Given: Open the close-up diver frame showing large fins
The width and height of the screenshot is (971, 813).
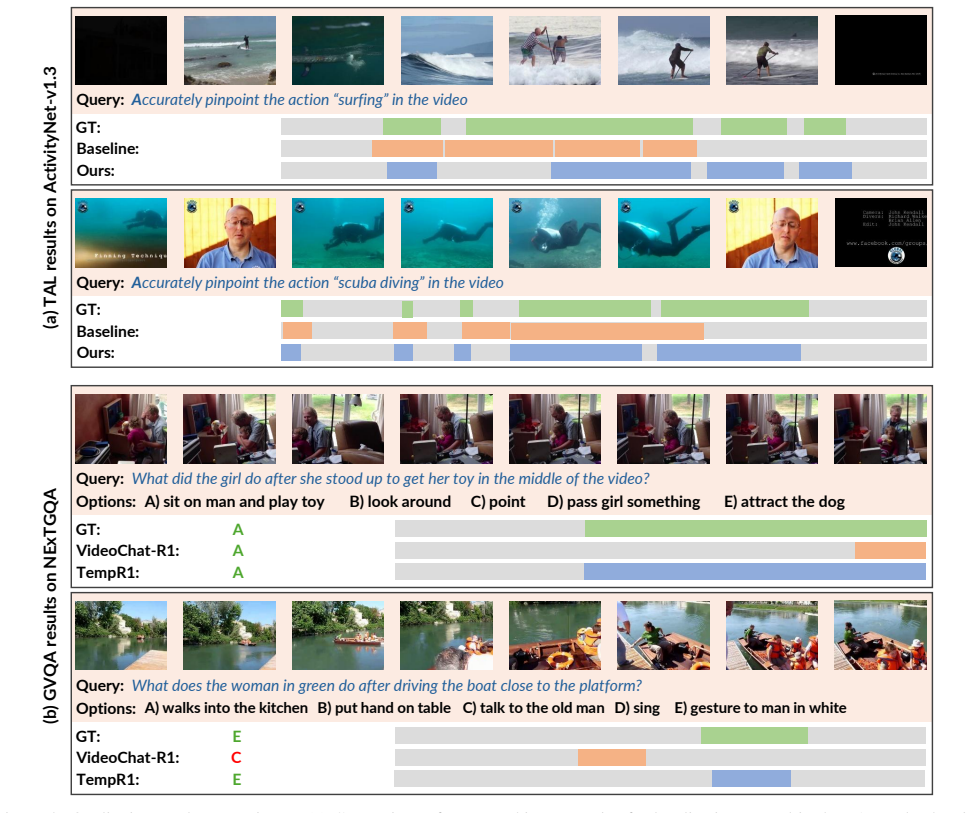Looking at the screenshot, I should coord(664,233).
